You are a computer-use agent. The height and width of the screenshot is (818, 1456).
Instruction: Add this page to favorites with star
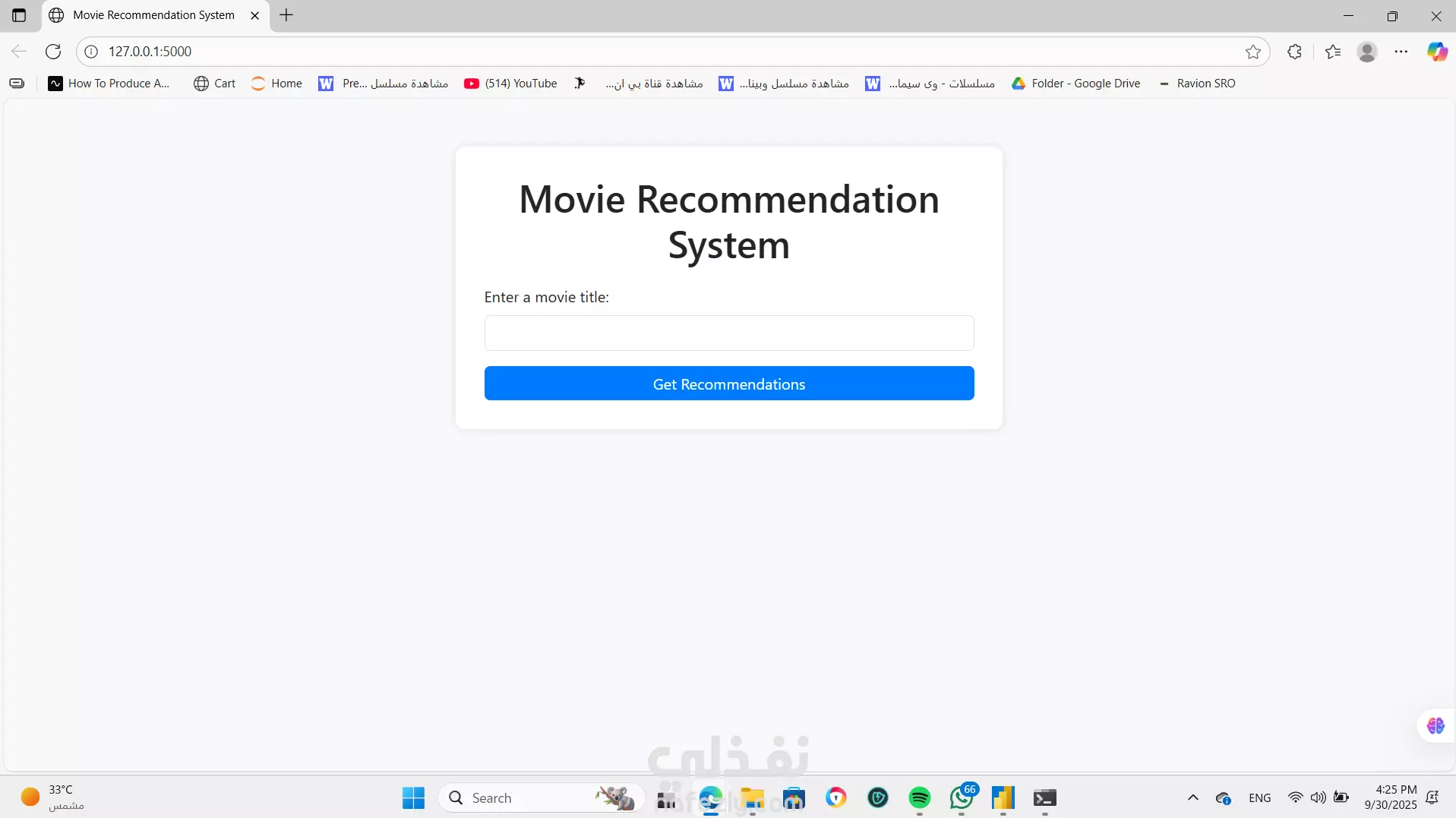[1253, 52]
